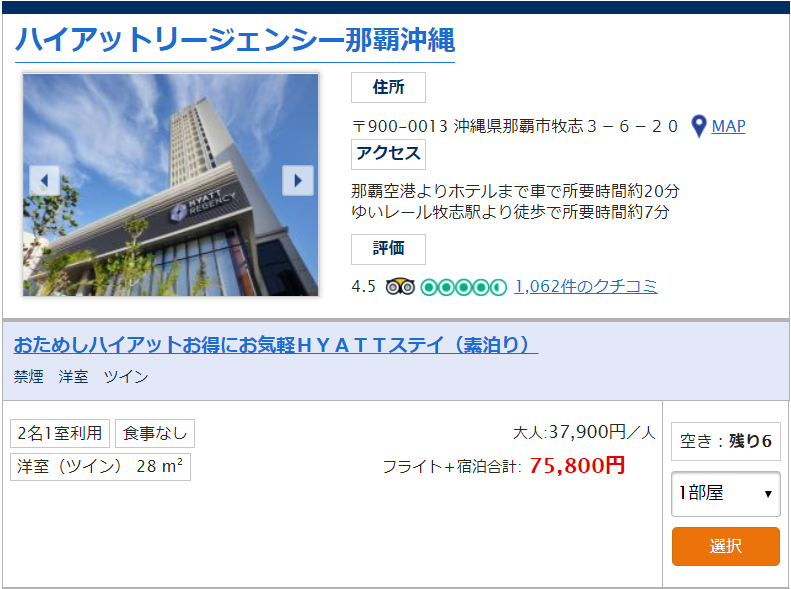791x589 pixels.
Task: Open the 1,062件のクチコミ reviews link
Action: pyautogui.click(x=586, y=286)
